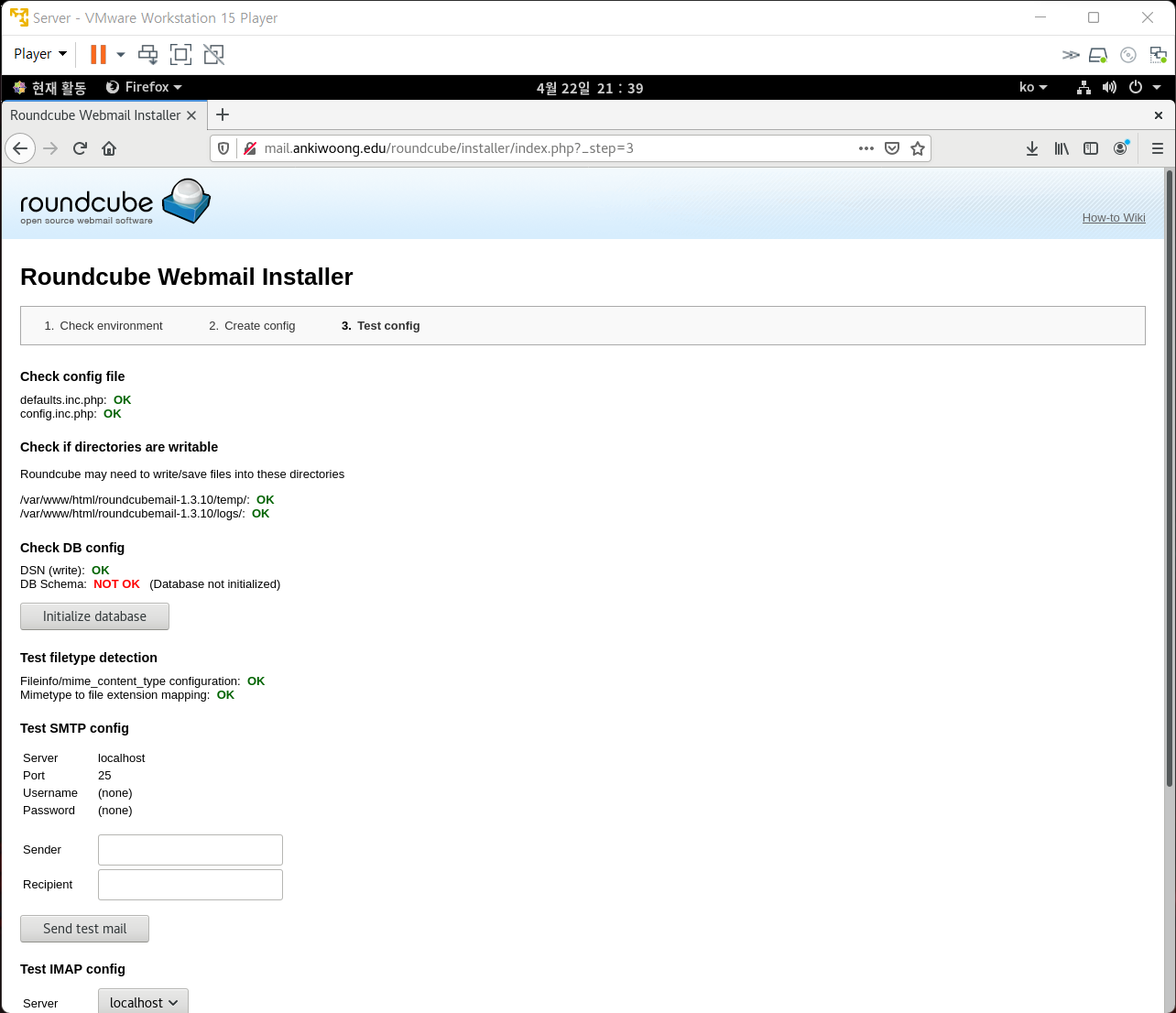Open the ko input language dropdown

[x=1033, y=87]
